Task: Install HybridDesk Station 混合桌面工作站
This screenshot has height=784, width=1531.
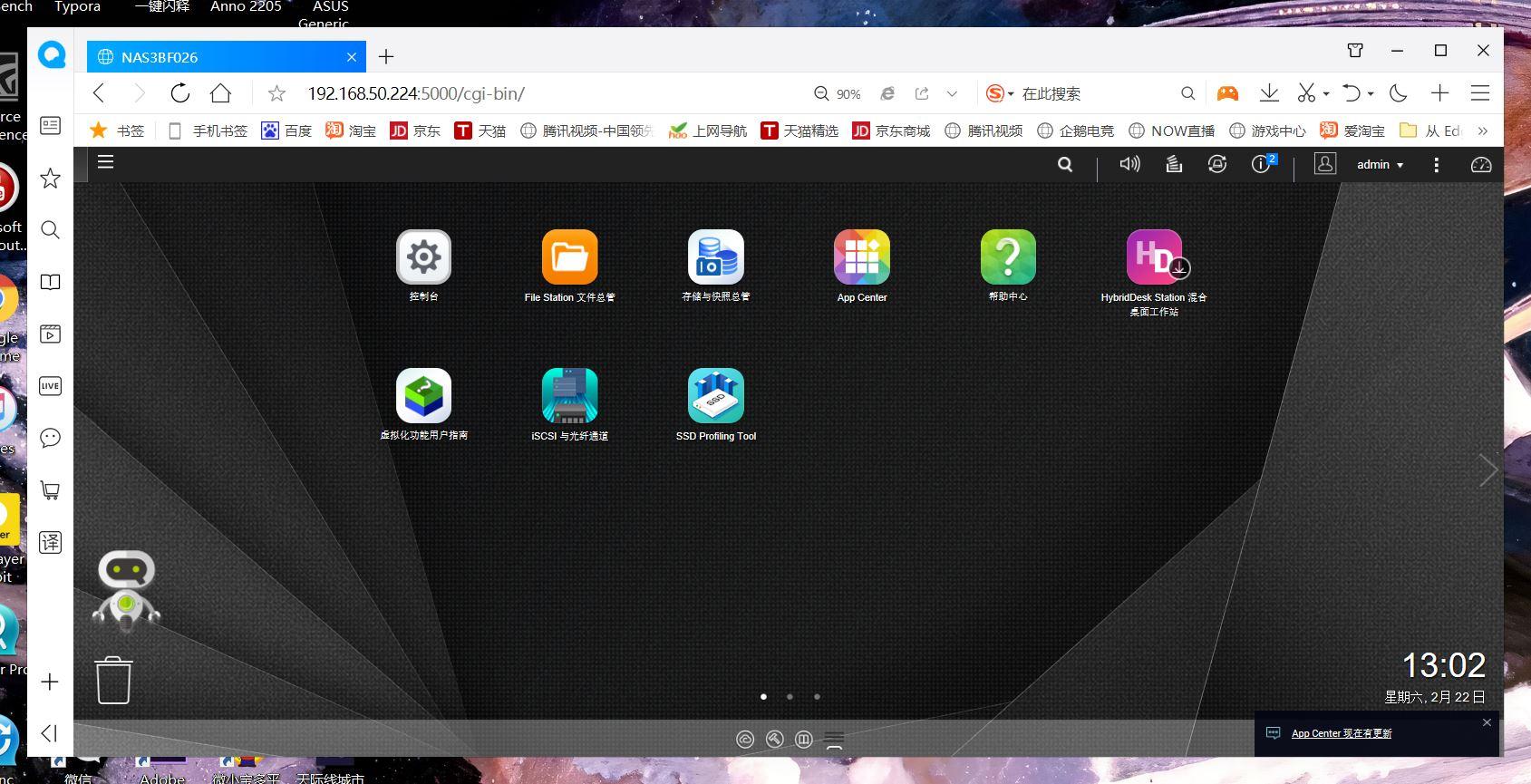Action: [1153, 257]
